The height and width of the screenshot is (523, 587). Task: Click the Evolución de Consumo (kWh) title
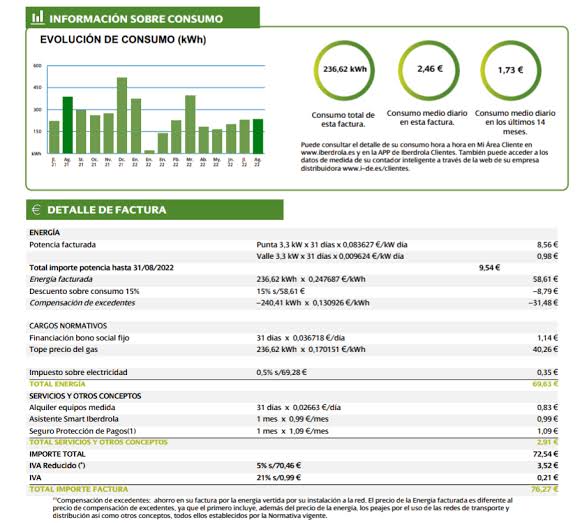click(x=123, y=40)
